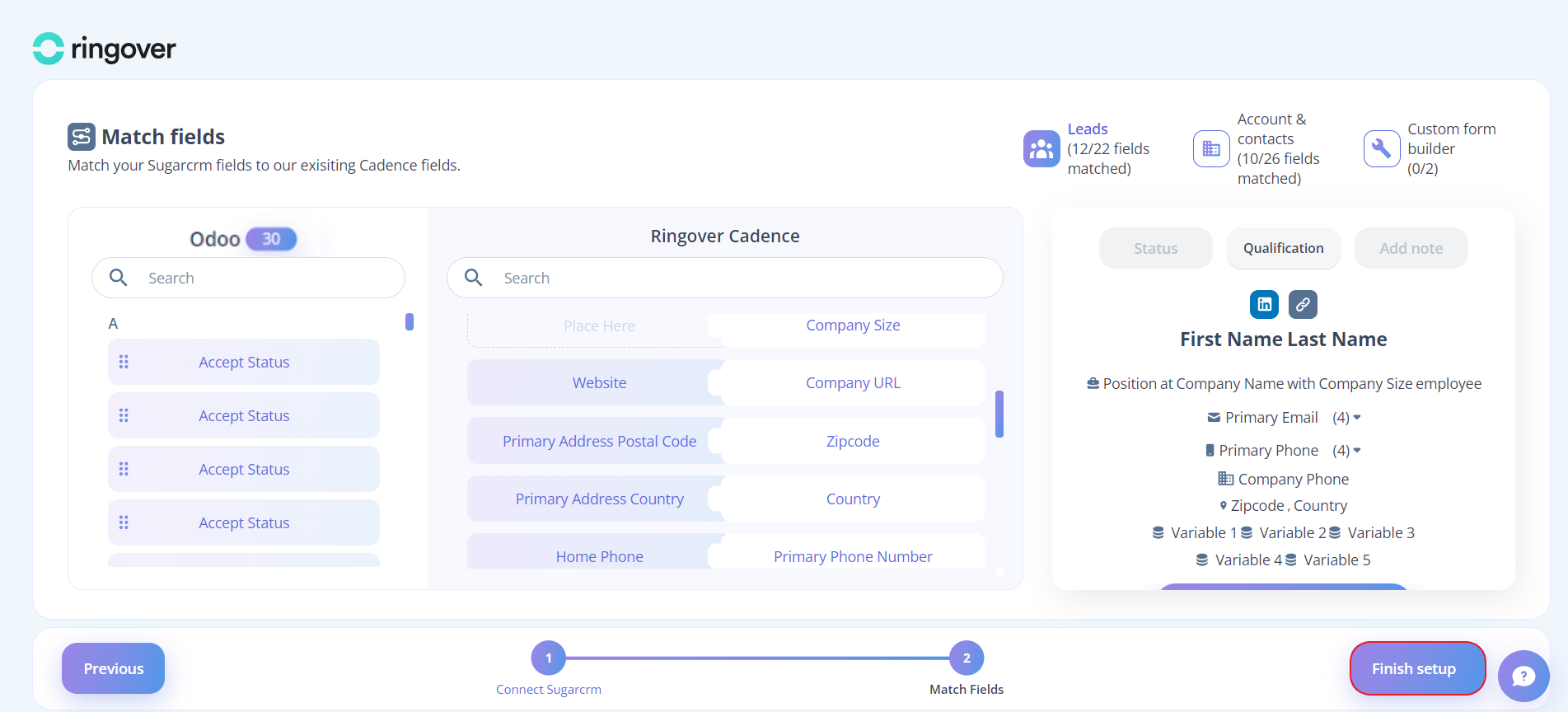Screen dimensions: 1568x712
Task: Select the Website matched field
Action: (598, 383)
